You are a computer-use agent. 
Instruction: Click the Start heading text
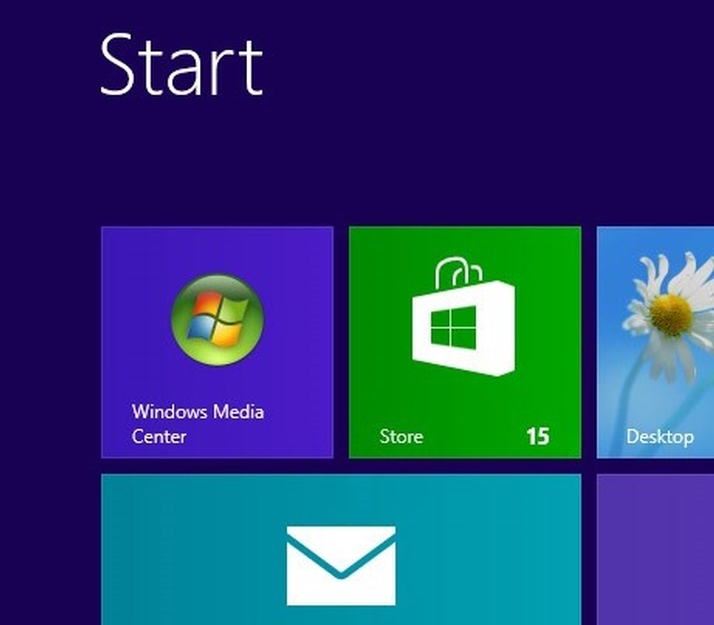(x=181, y=64)
